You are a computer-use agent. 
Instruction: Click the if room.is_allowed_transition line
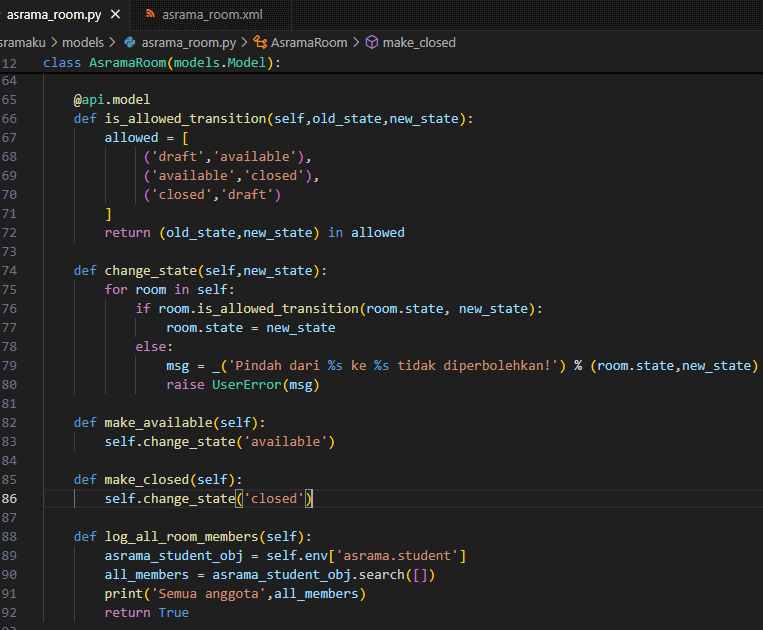click(x=339, y=308)
